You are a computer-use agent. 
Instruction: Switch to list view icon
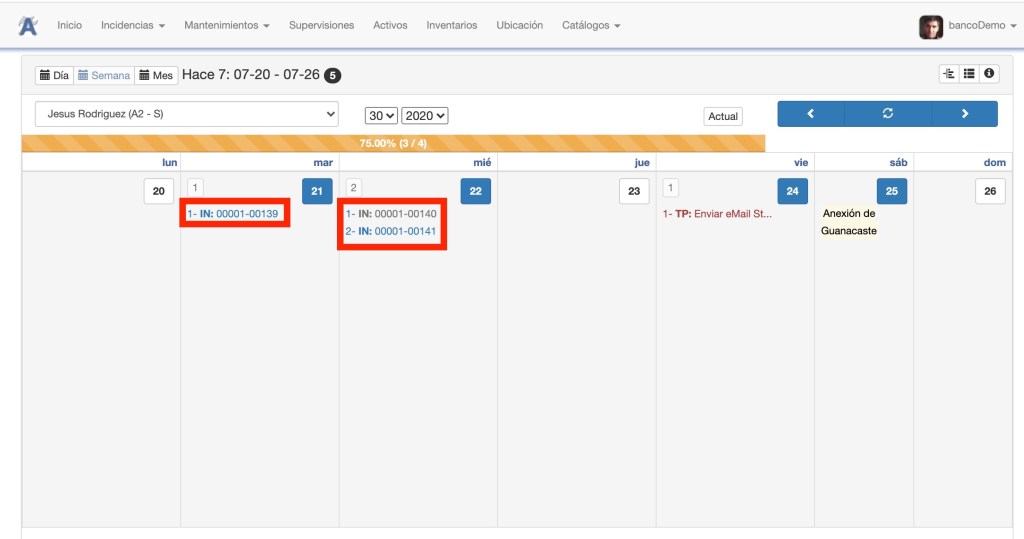[969, 74]
